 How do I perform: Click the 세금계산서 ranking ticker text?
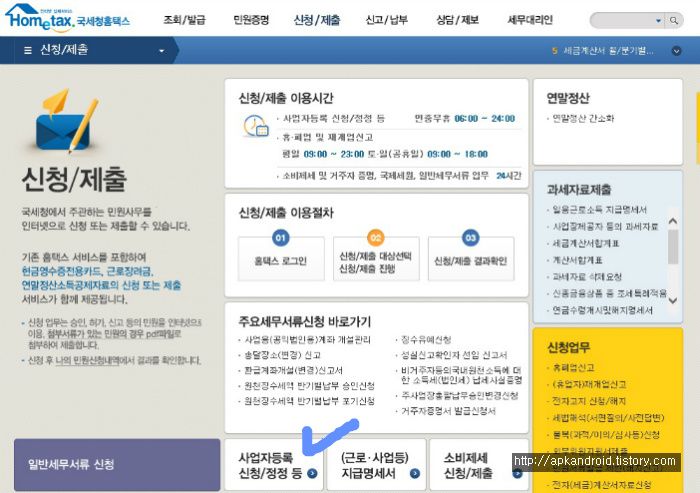608,51
